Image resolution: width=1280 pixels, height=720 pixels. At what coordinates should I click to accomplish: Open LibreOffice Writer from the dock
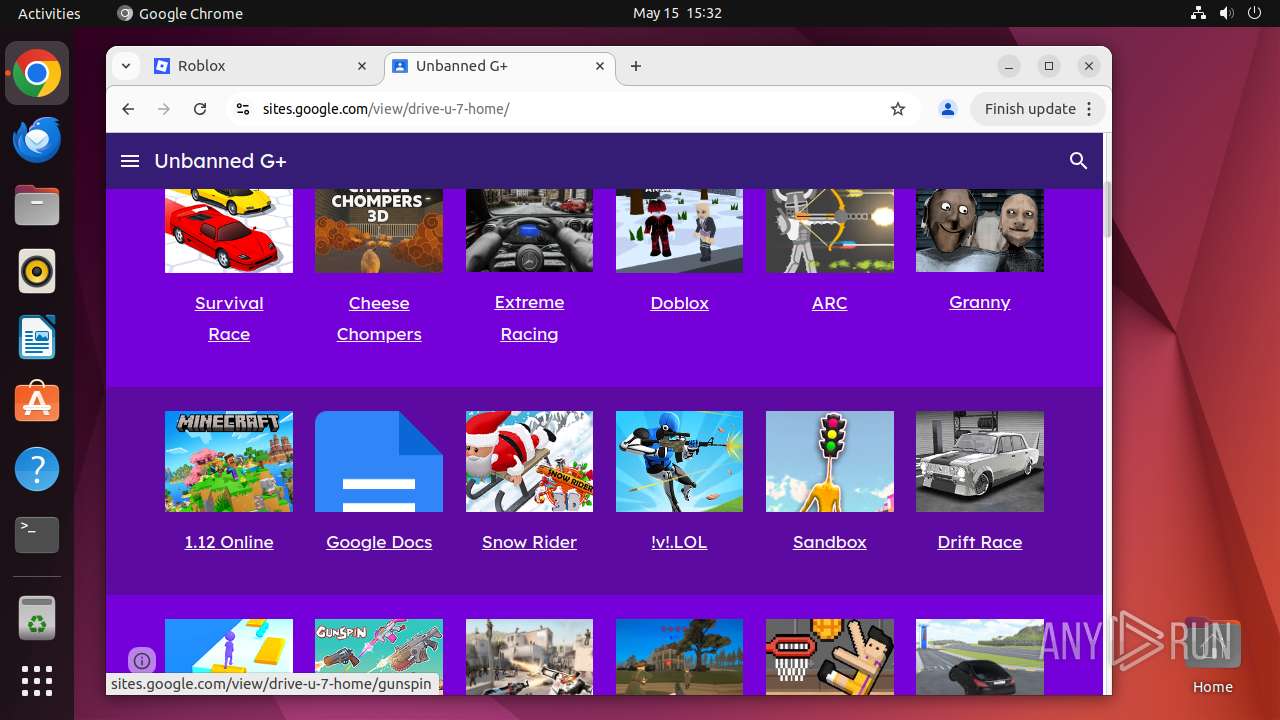(37, 337)
